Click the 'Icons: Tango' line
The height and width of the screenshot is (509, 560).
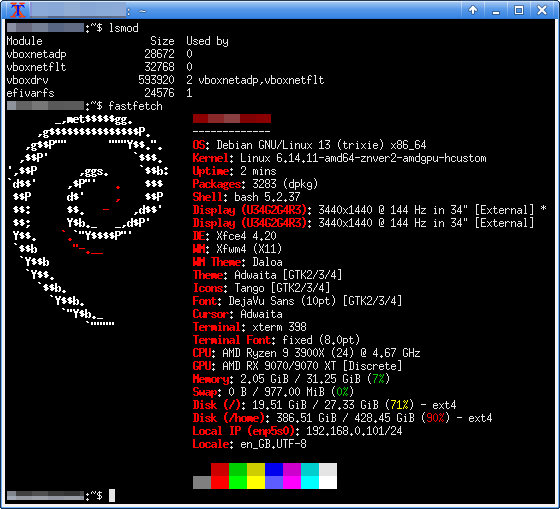click(261, 288)
